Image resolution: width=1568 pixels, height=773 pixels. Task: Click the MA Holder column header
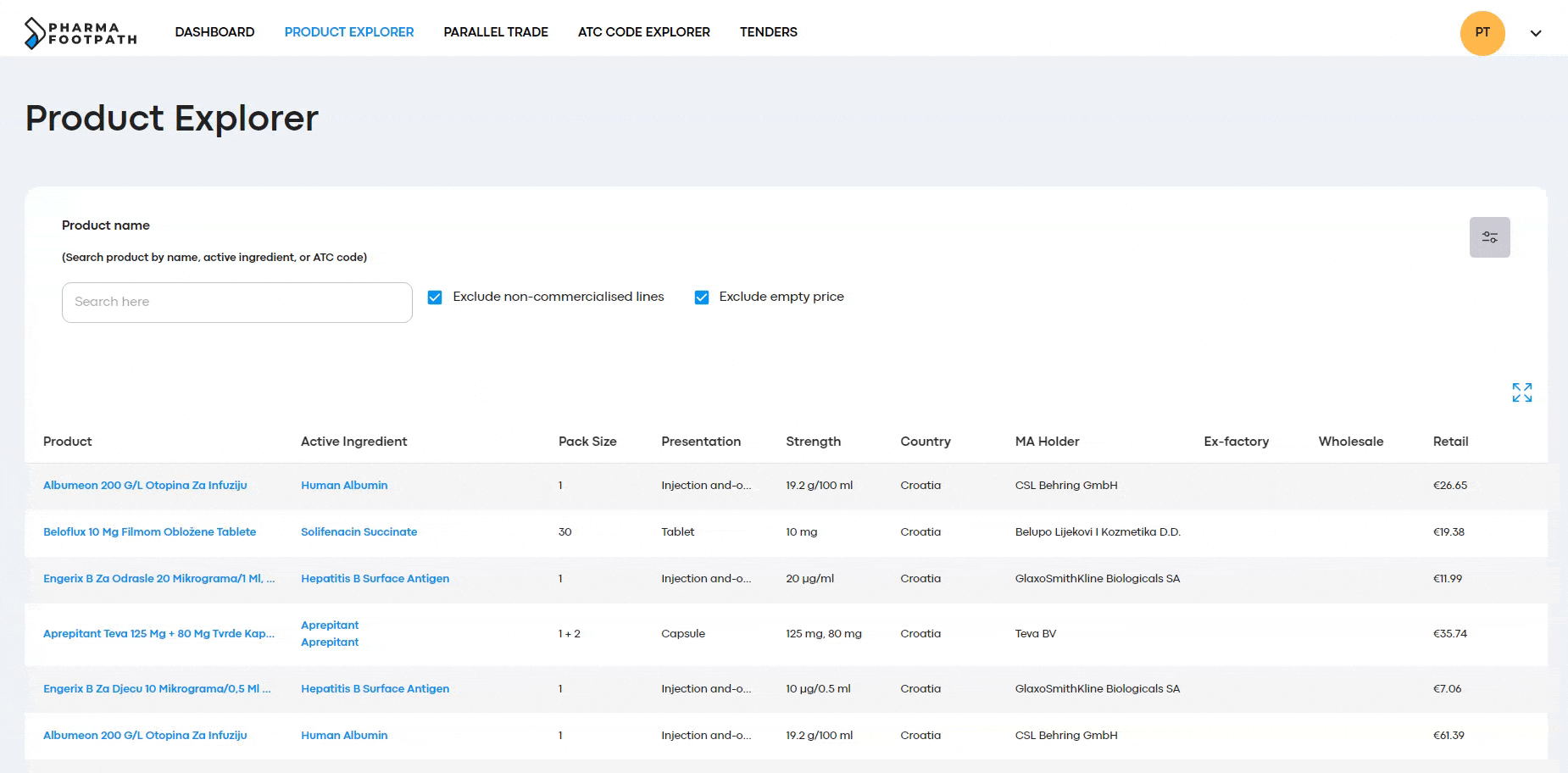point(1048,442)
